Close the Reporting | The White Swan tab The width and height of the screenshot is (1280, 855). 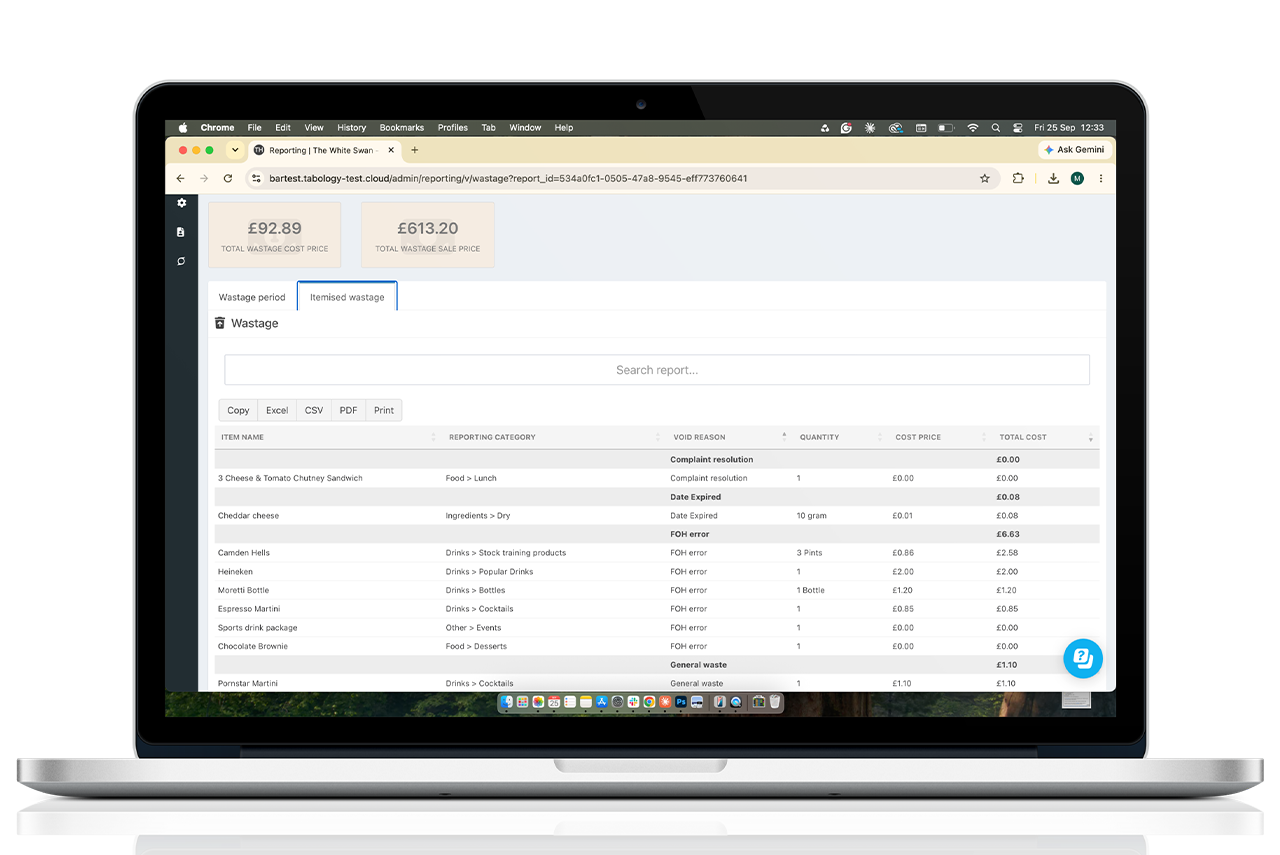pos(390,150)
